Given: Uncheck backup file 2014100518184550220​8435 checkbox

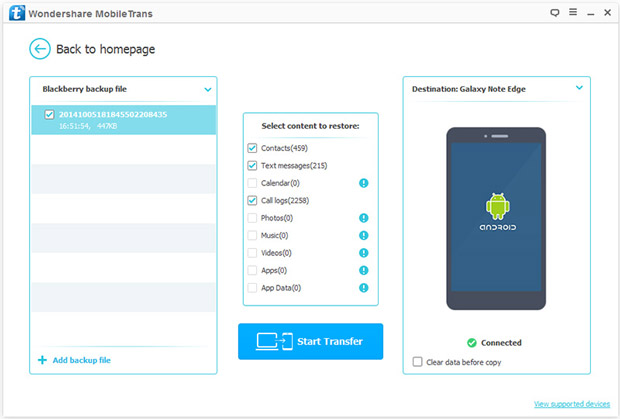Looking at the screenshot, I should click(49, 115).
